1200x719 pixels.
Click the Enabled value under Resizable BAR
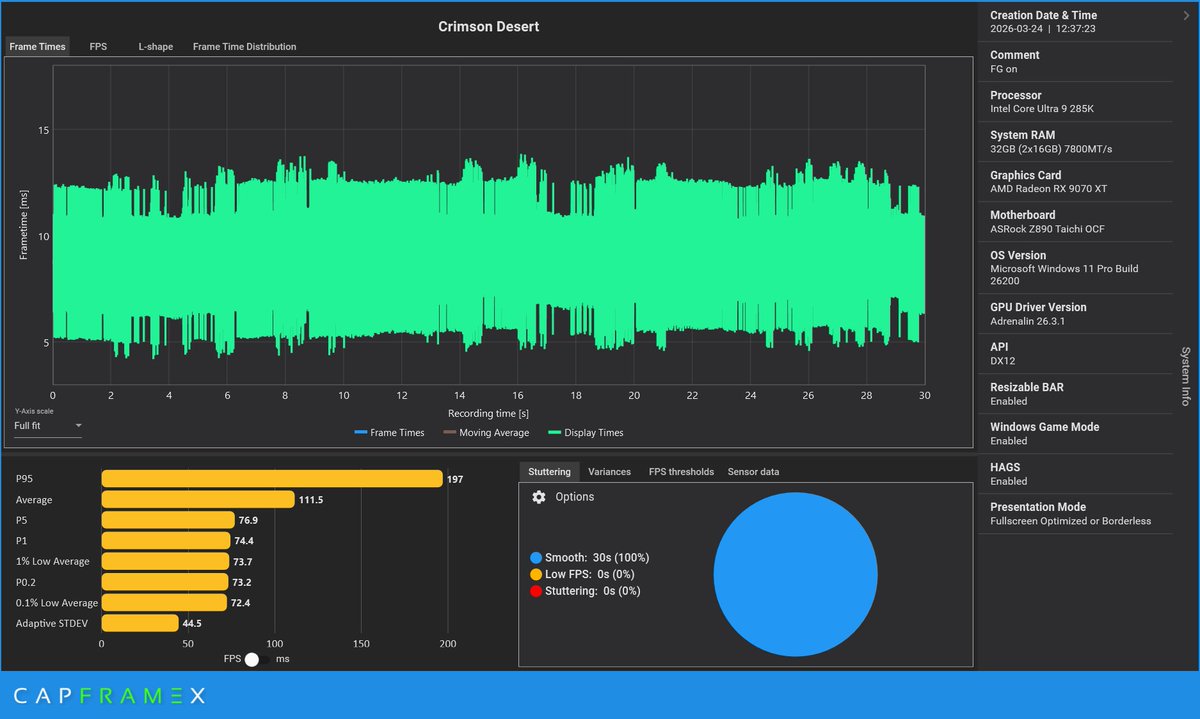1008,401
